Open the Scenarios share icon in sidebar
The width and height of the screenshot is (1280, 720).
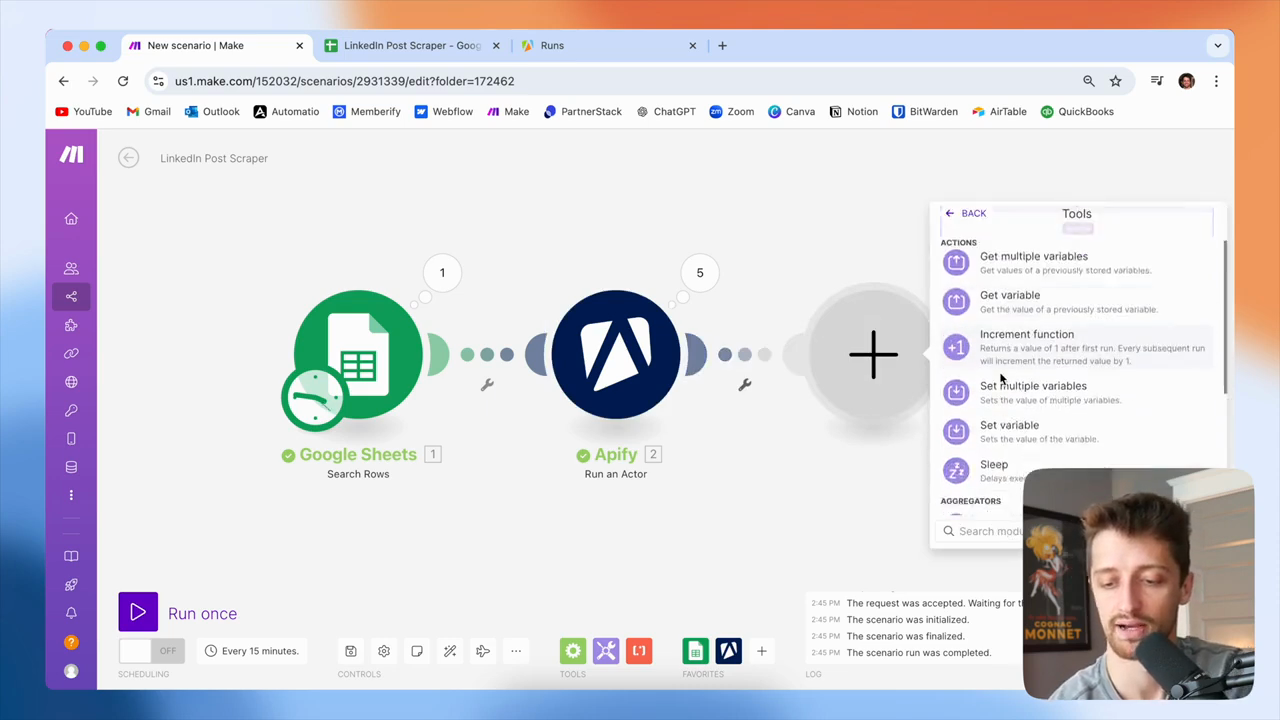click(71, 296)
